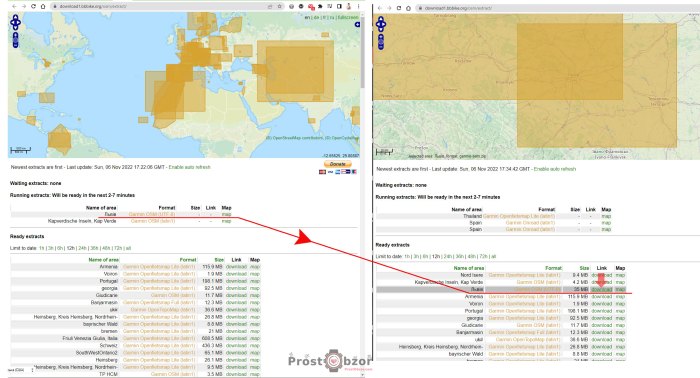Open the home page in the right browser
The height and width of the screenshot is (378, 700).
pyautogui.click(x=408, y=8)
